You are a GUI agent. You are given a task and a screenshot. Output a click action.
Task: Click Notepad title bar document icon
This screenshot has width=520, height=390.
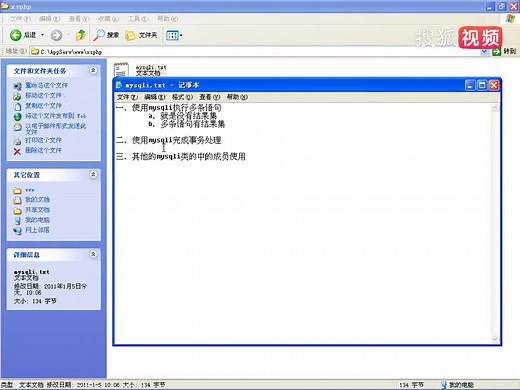coord(119,85)
